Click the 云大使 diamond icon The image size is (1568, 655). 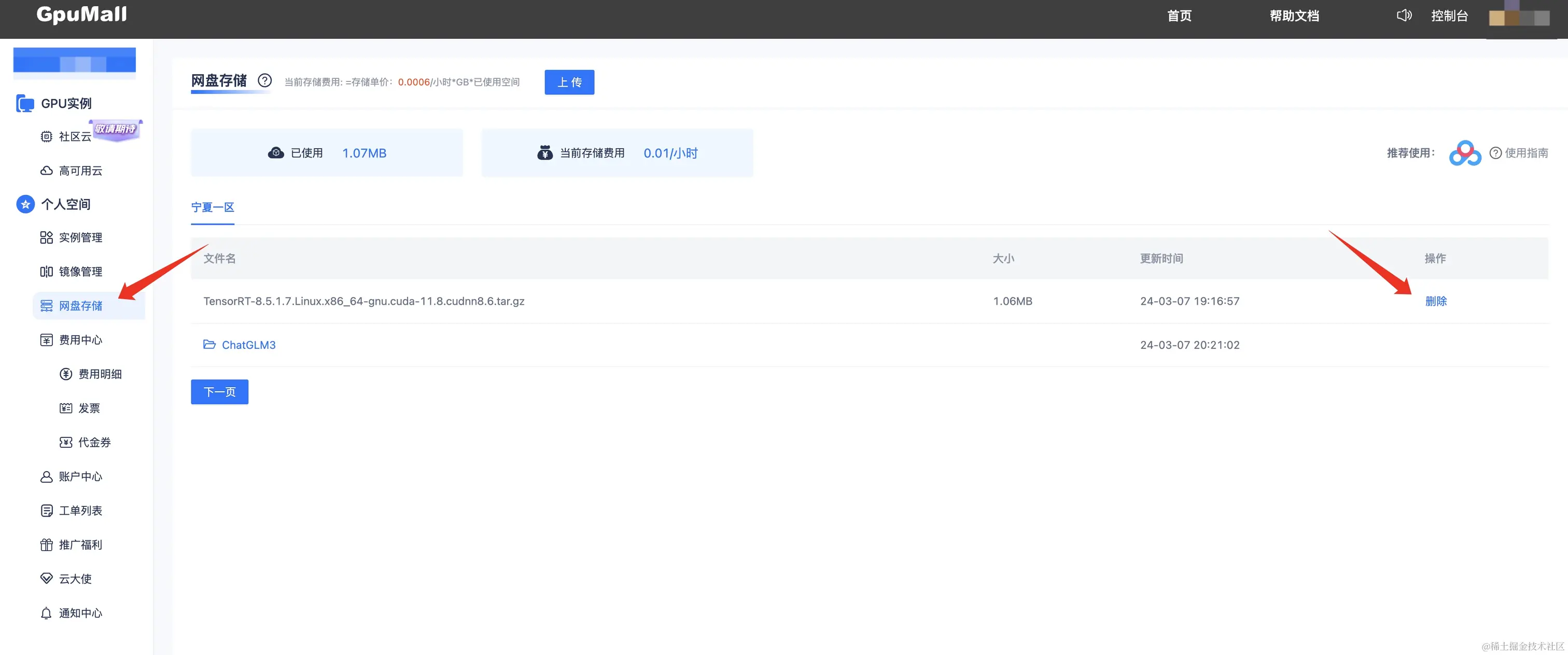point(46,578)
